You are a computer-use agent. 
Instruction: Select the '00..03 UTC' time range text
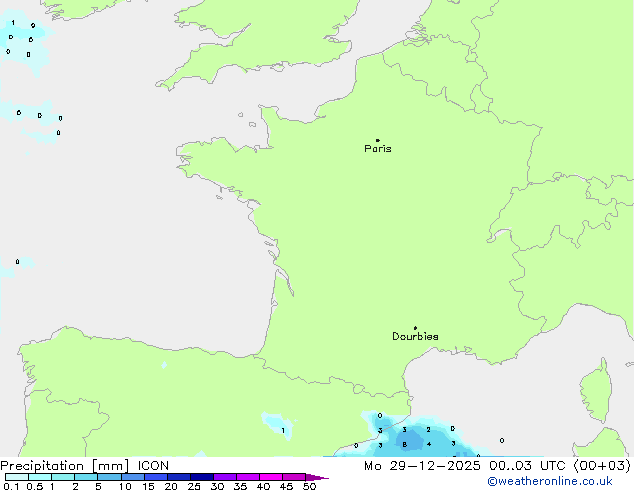527,466
